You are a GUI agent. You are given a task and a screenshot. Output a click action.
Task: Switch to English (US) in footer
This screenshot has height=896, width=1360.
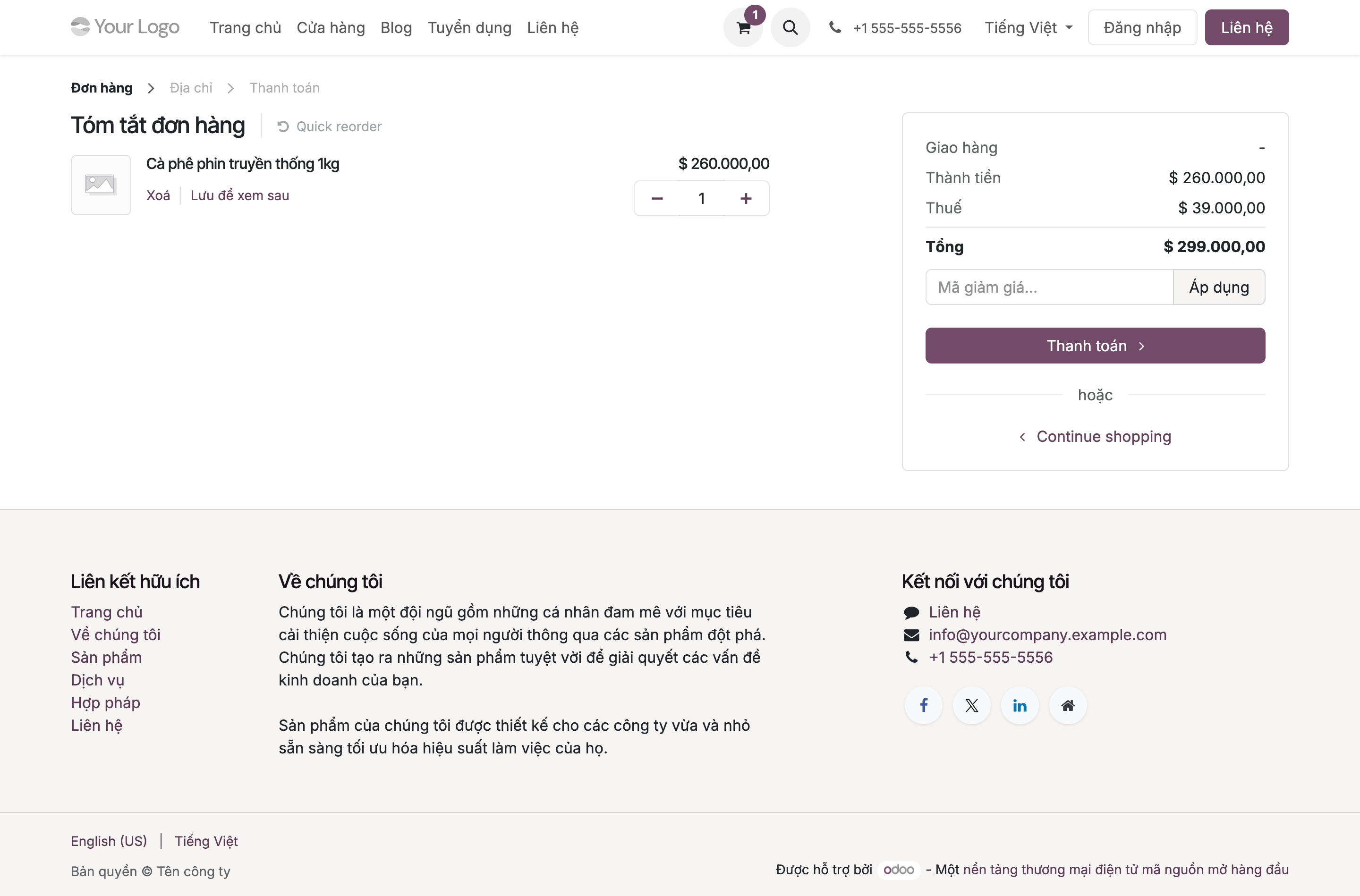point(109,841)
